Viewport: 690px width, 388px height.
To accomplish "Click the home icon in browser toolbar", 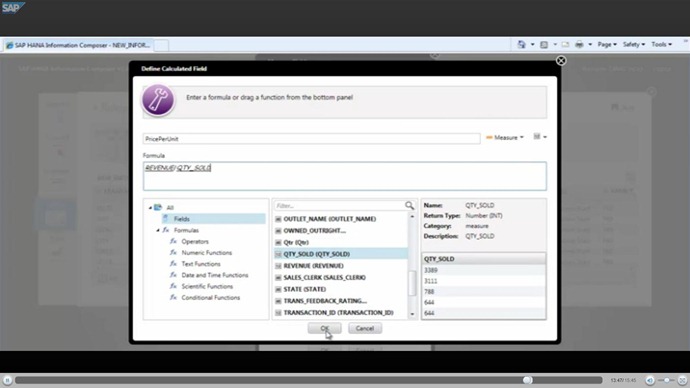I will [x=521, y=44].
